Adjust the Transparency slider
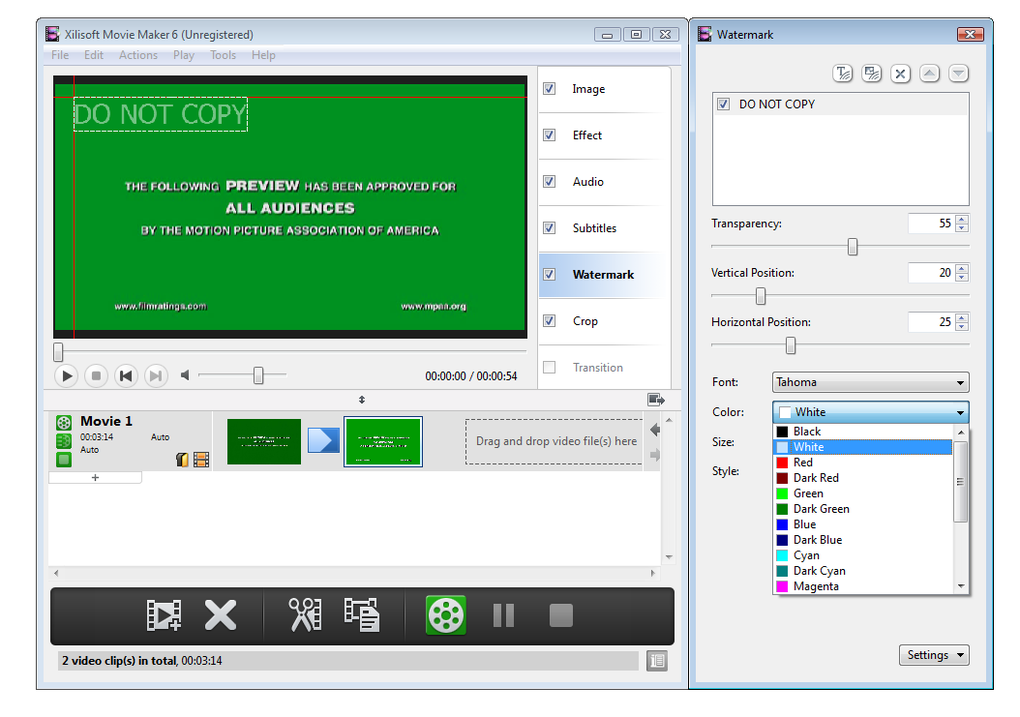The height and width of the screenshot is (717, 1020). point(851,246)
